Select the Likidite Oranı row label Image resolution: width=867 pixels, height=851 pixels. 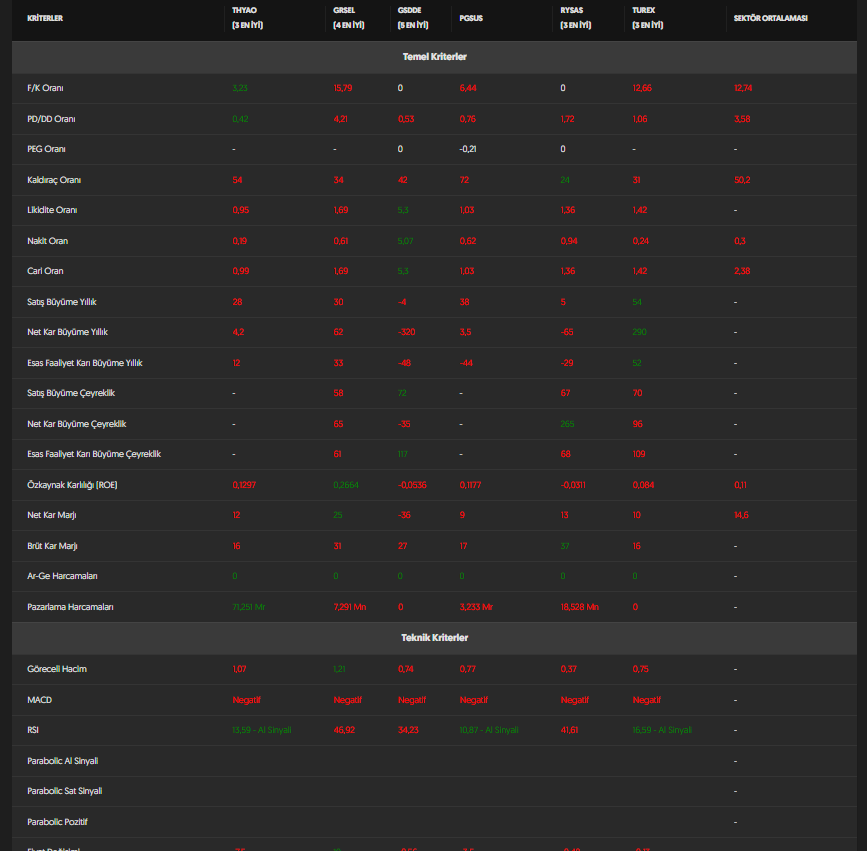52,210
